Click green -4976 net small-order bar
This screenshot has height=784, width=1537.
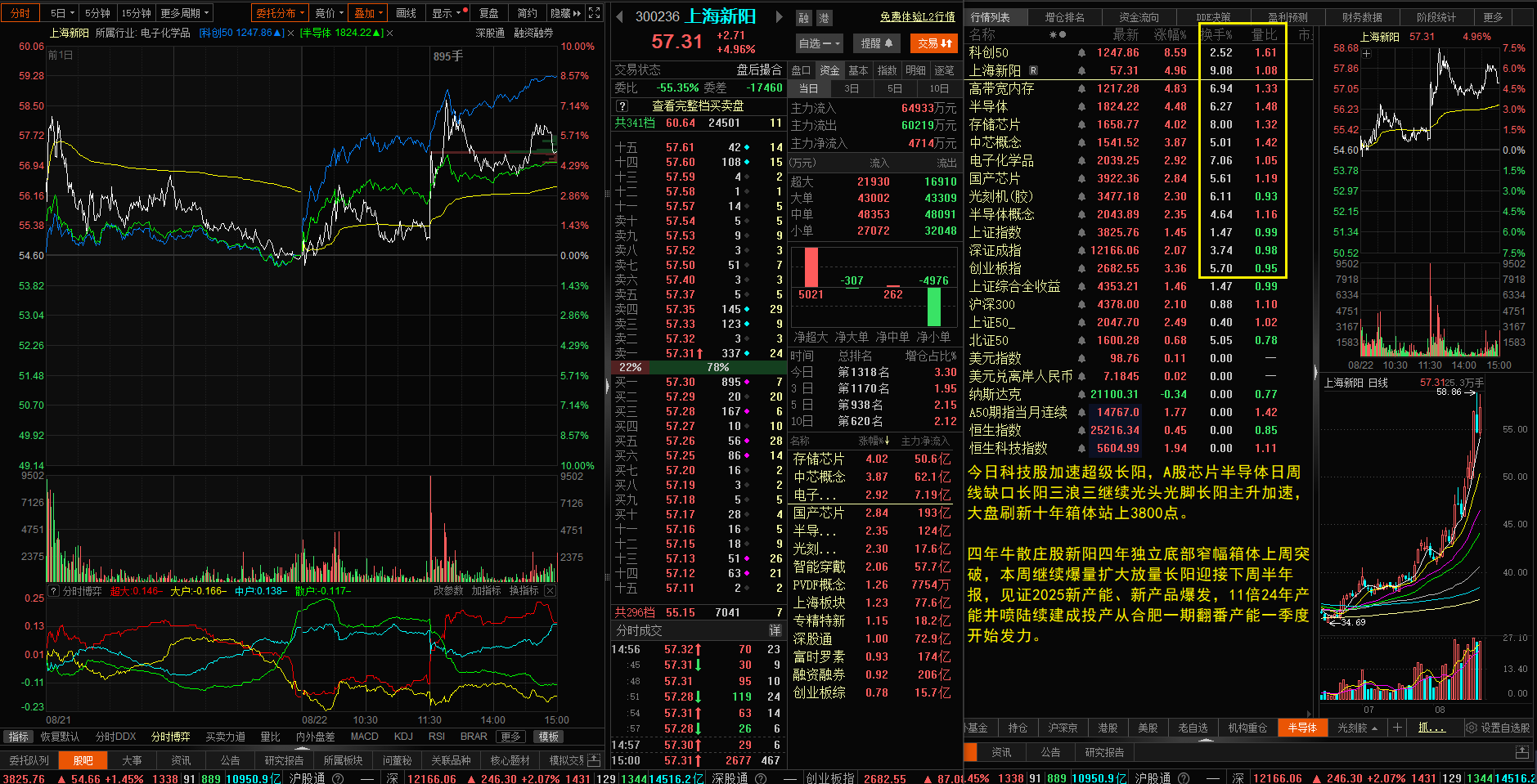click(x=933, y=307)
